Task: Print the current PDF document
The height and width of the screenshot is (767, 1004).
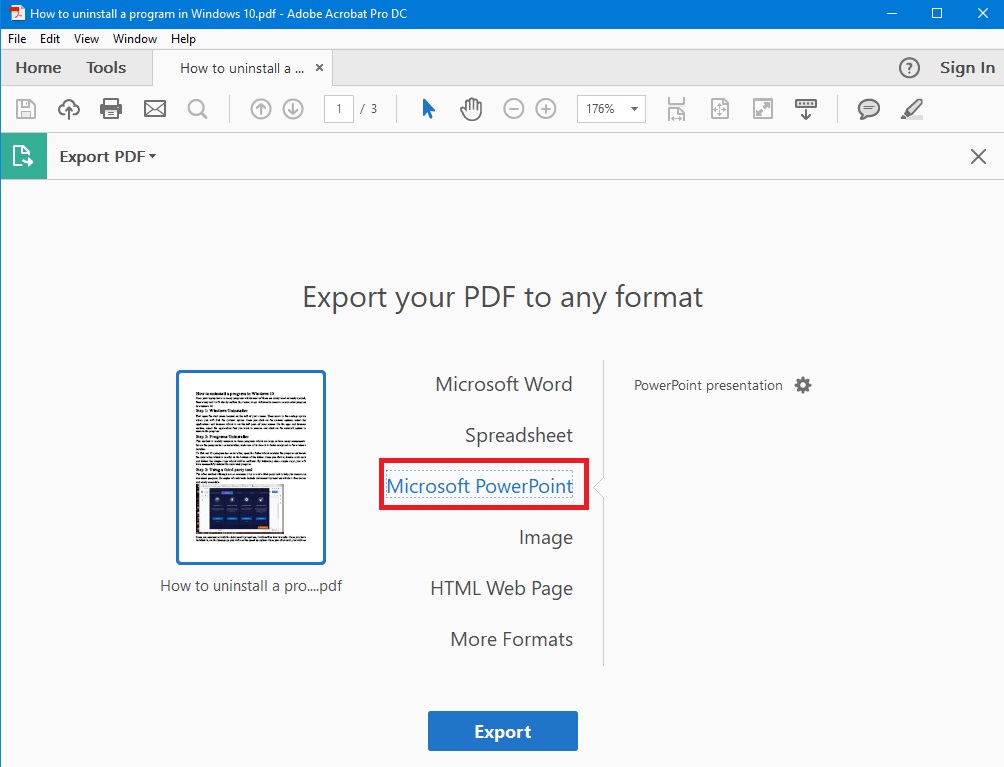Action: tap(111, 109)
